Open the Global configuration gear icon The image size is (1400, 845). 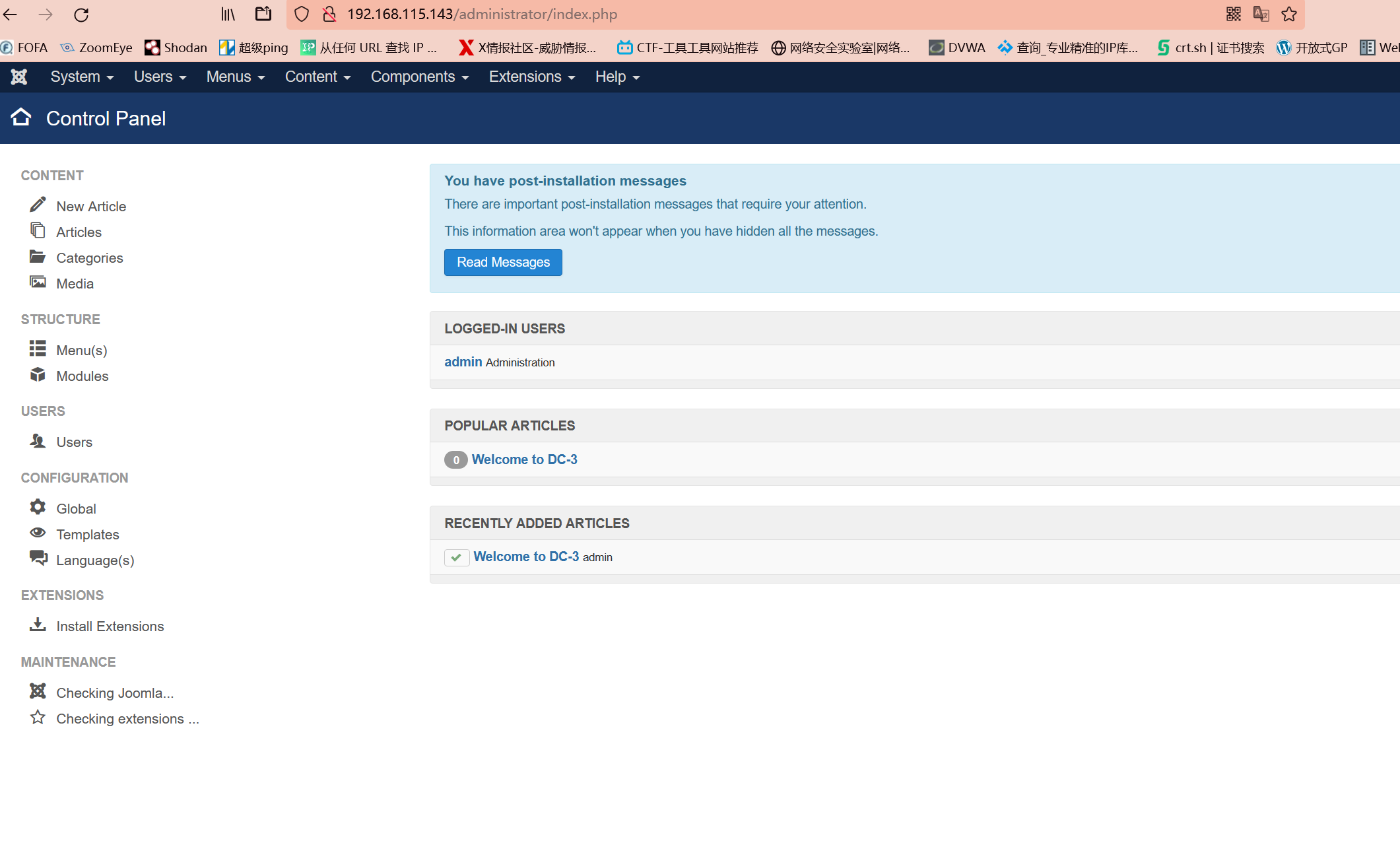point(38,507)
